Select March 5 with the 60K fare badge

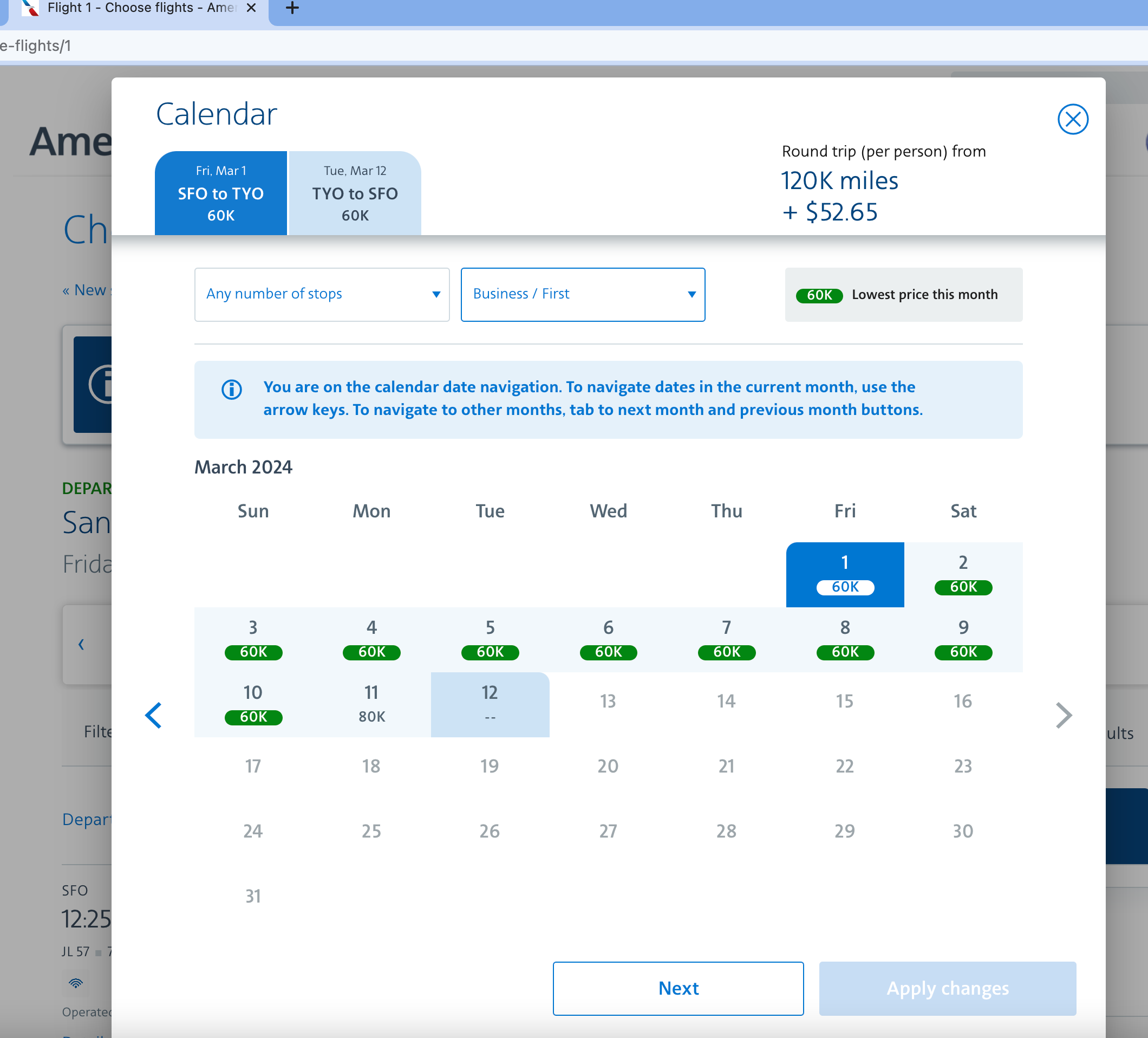(x=490, y=639)
